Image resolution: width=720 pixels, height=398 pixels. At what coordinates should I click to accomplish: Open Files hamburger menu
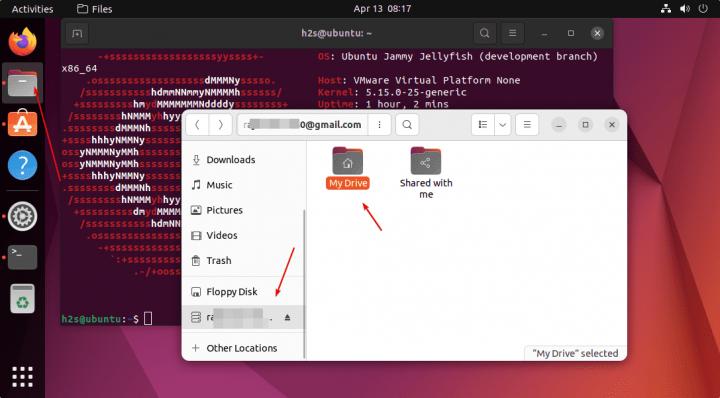click(x=527, y=124)
